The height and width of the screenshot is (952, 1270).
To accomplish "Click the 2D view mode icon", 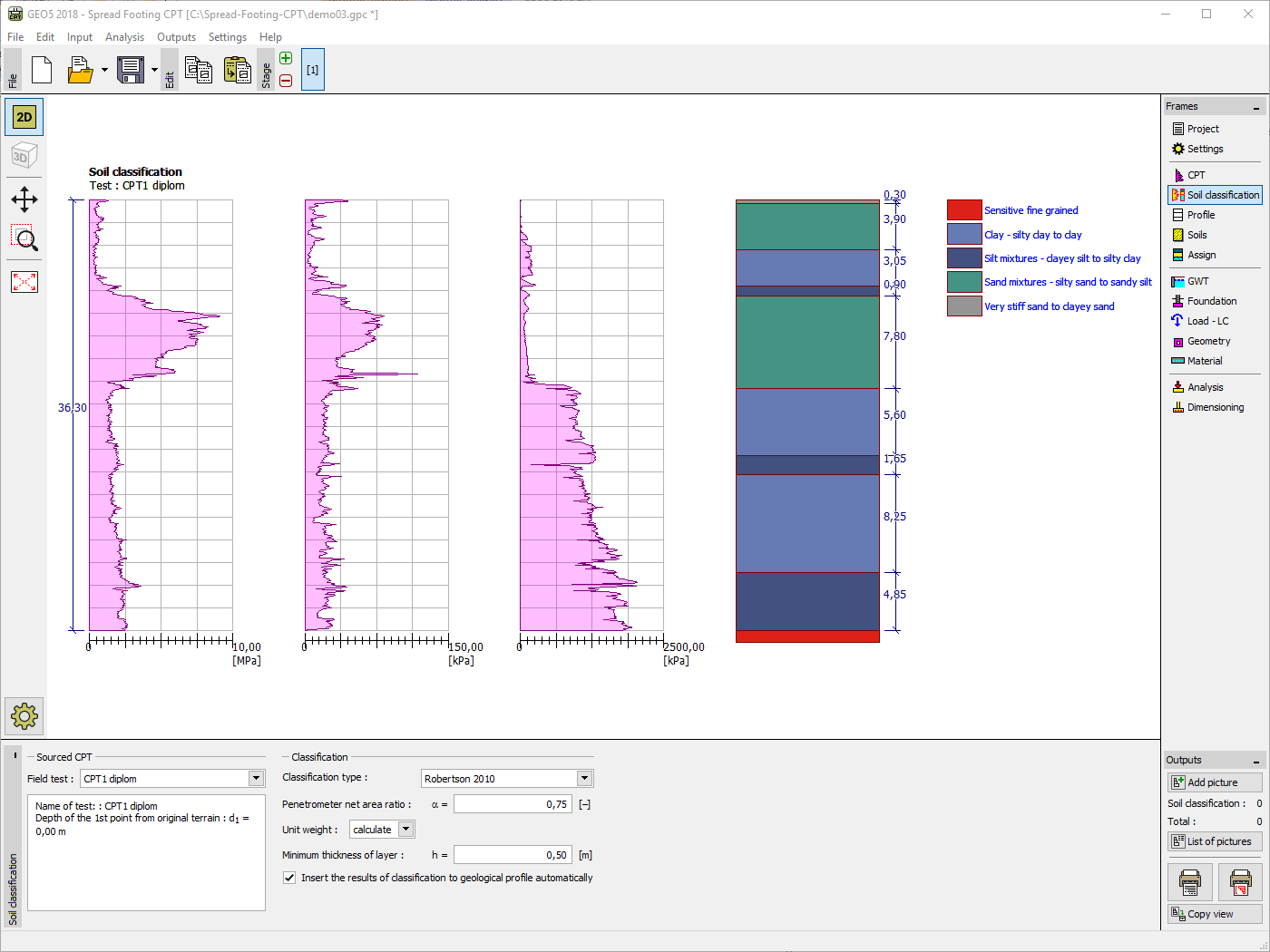I will coord(24,117).
